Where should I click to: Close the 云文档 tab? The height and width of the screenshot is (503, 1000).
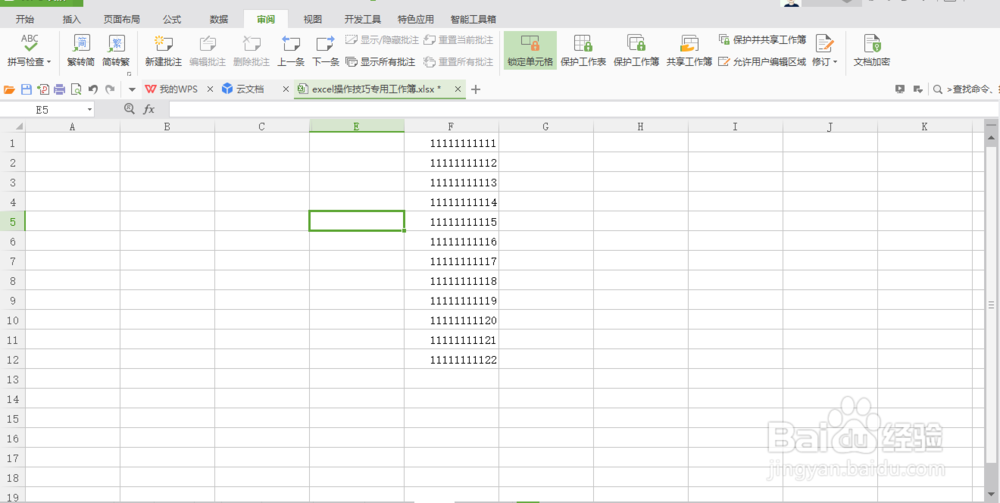point(286,89)
